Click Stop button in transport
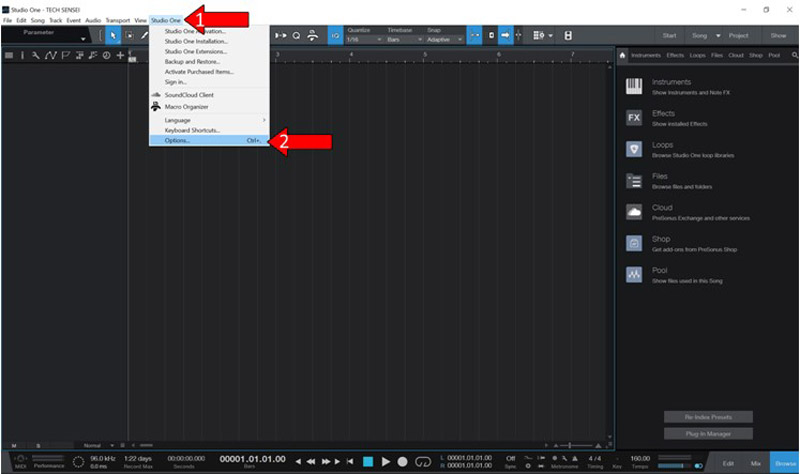Viewport: 800px width, 474px height. point(368,462)
